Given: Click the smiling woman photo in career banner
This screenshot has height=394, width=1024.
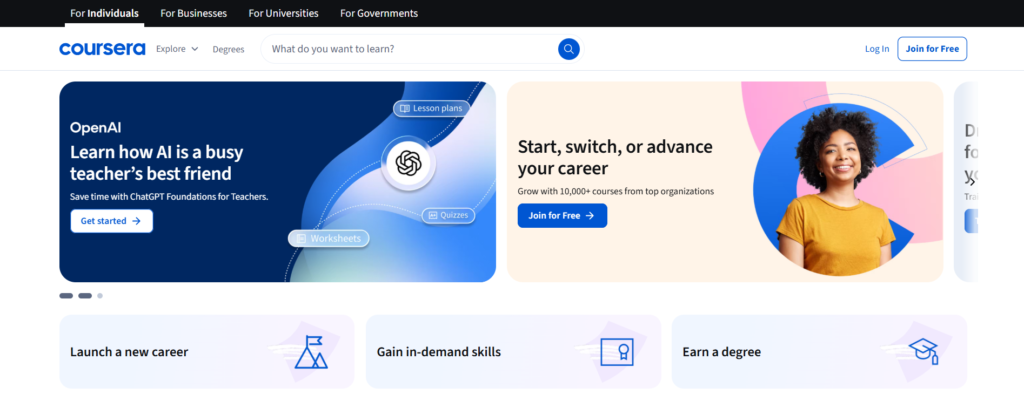Looking at the screenshot, I should tap(835, 189).
